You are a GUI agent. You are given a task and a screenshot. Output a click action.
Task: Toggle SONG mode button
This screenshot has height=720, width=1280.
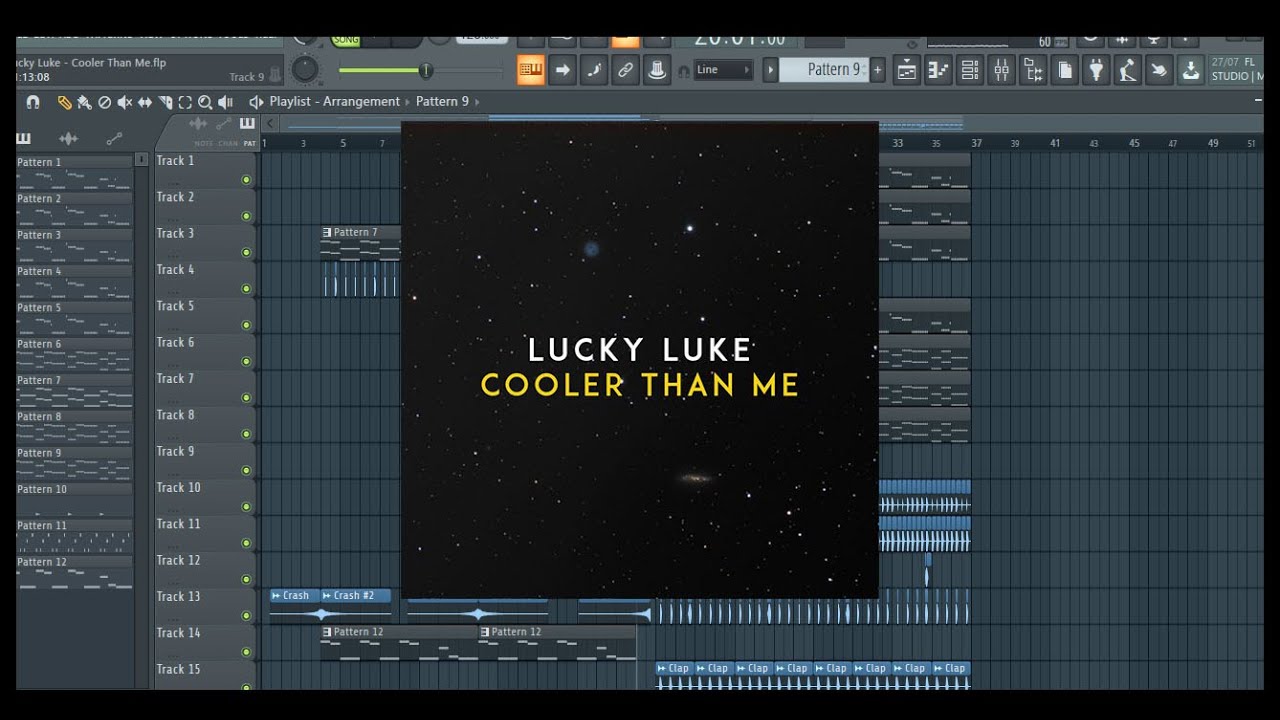[346, 41]
